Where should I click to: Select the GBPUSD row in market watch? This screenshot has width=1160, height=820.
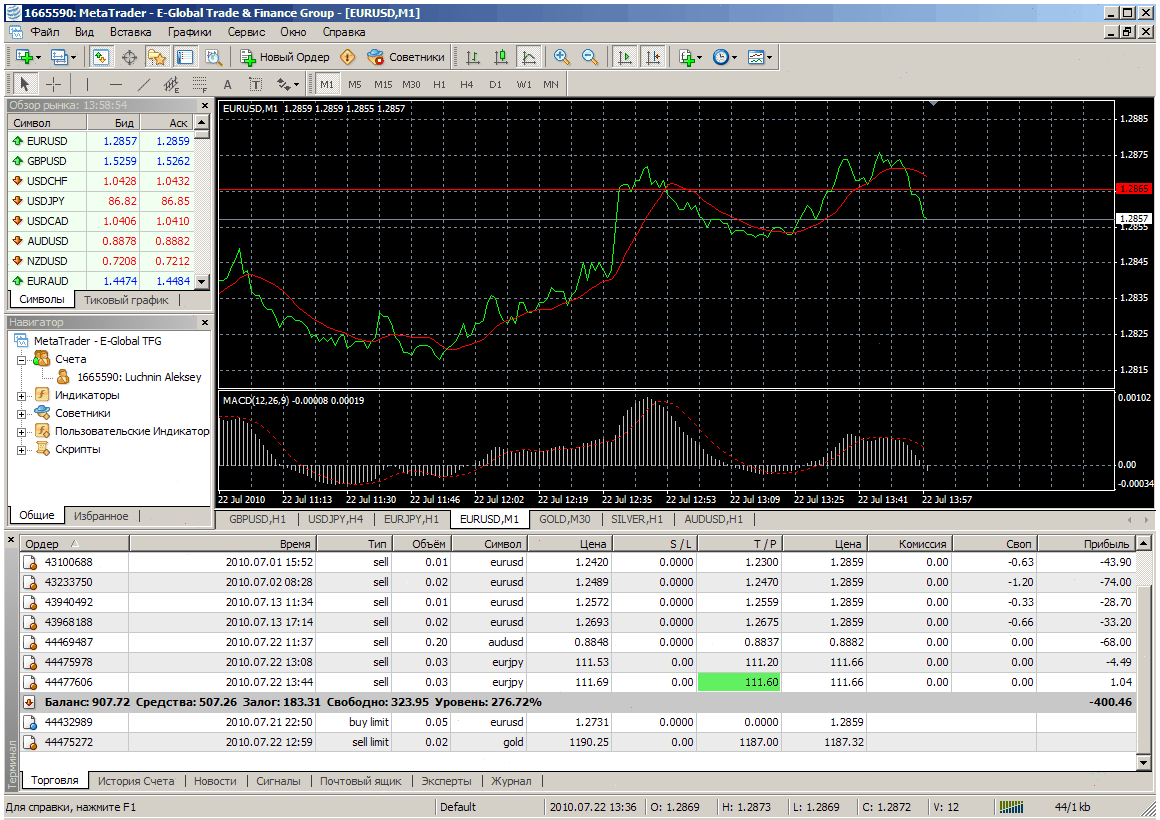tap(47, 161)
